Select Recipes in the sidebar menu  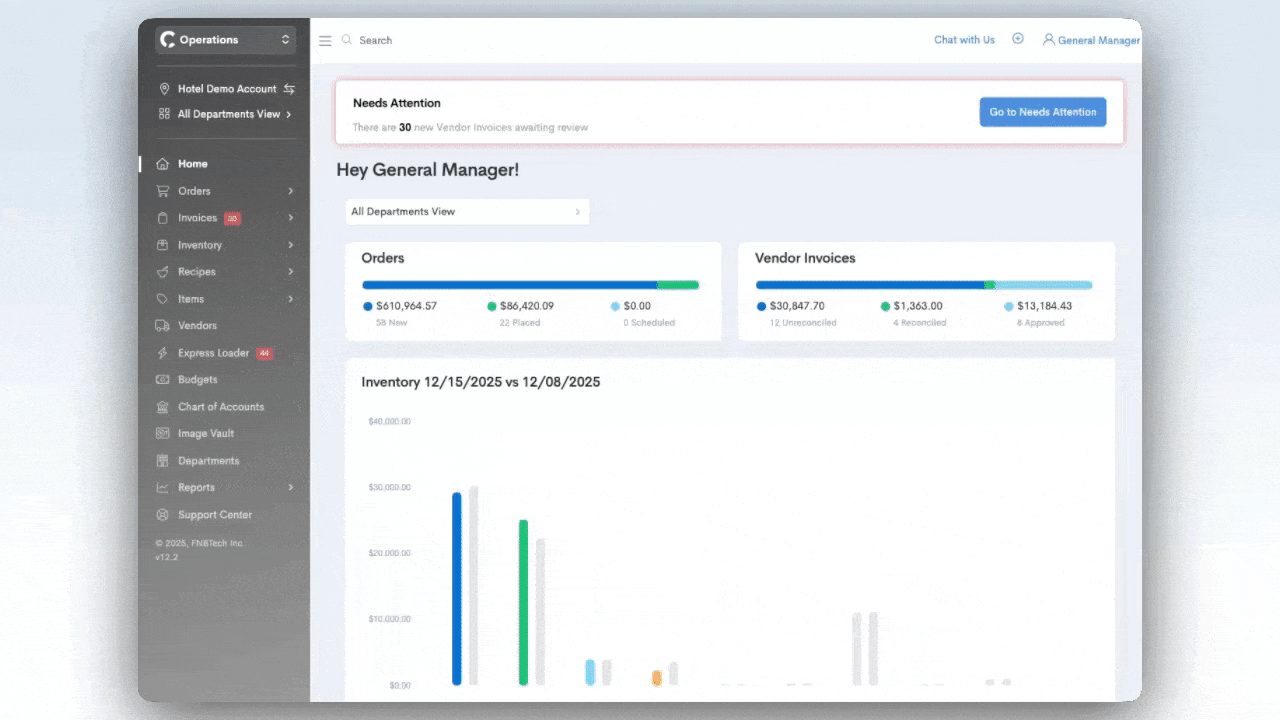[196, 272]
